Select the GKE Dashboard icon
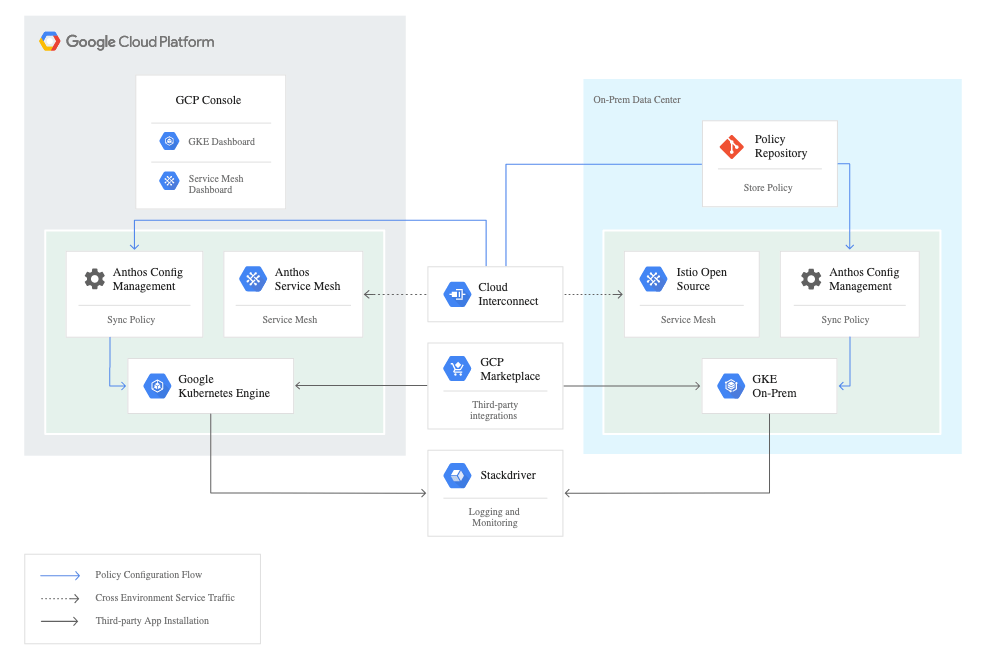This screenshot has width=986, height=660. pos(169,141)
